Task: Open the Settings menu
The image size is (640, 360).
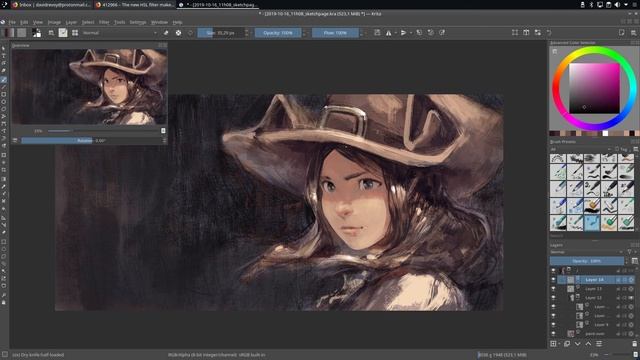Action: (138, 22)
